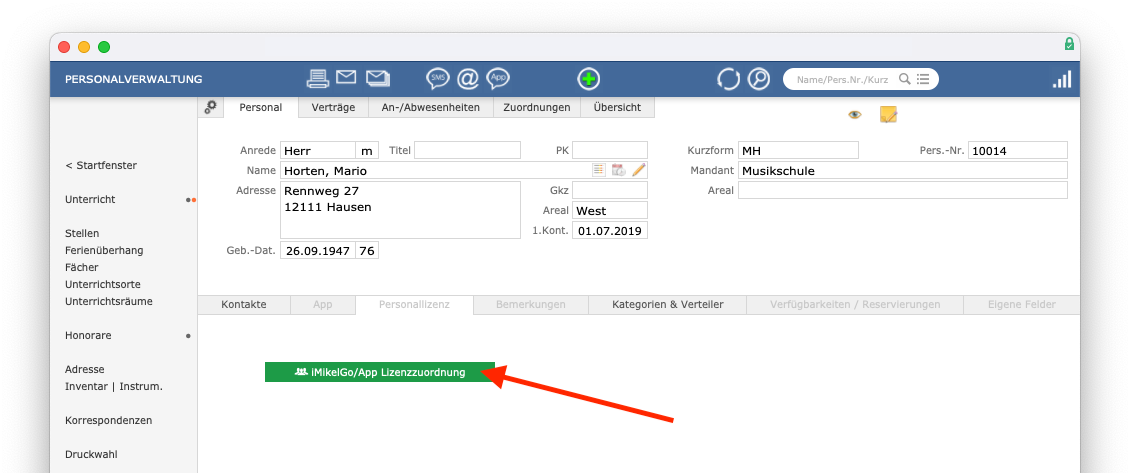Open the SMS speech bubble icon
This screenshot has height=473, width=1136.
pyautogui.click(x=438, y=78)
